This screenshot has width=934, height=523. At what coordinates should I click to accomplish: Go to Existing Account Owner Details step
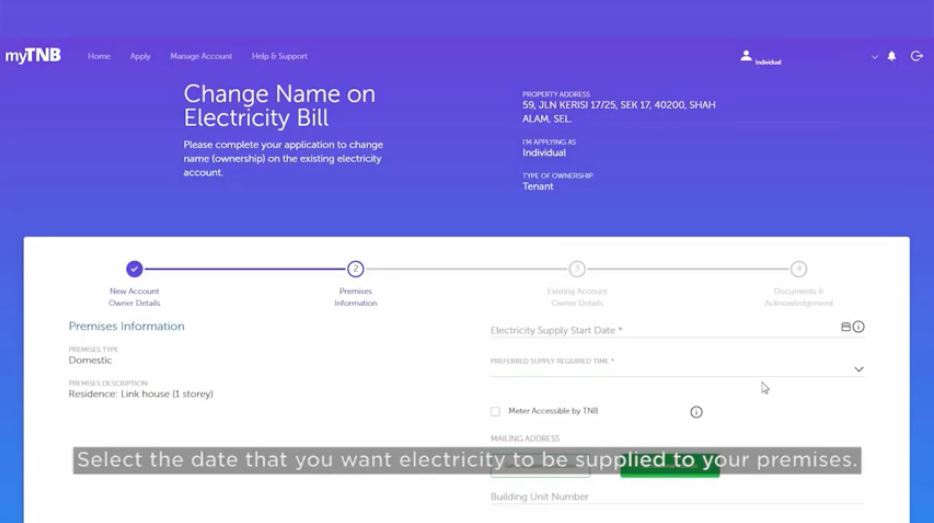577,269
